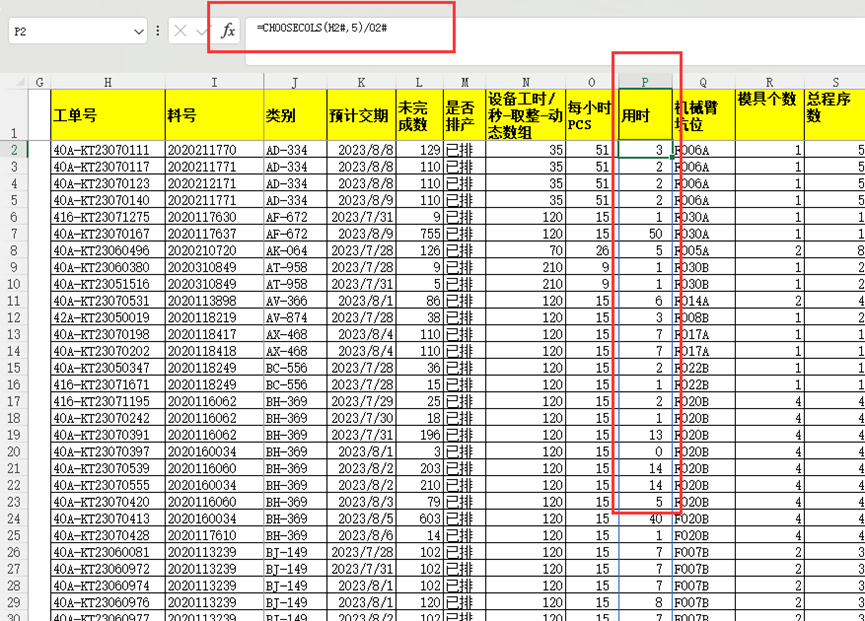The width and height of the screenshot is (865, 621).
Task: Click cell 40A-KT23070111
Action: pyautogui.click(x=108, y=150)
